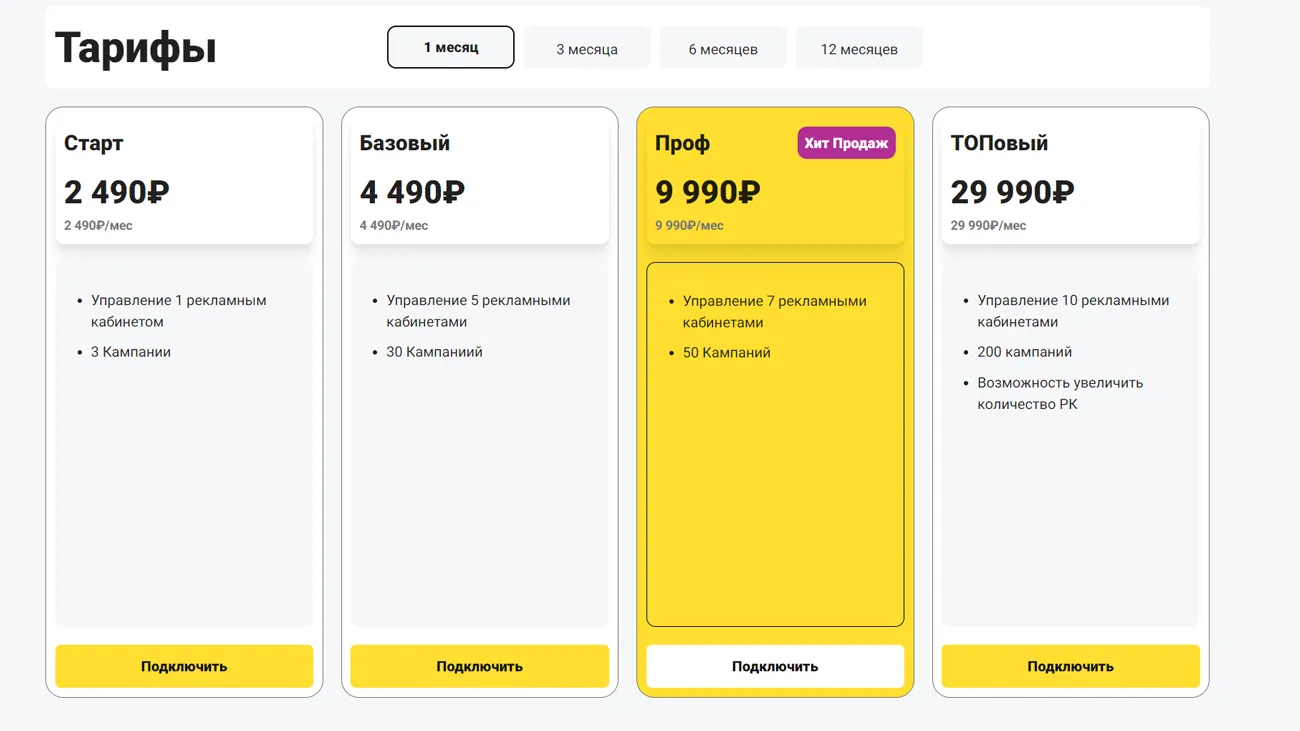The width and height of the screenshot is (1300, 731).
Task: Click the "ТОПовый" plan title
Action: (x=999, y=143)
